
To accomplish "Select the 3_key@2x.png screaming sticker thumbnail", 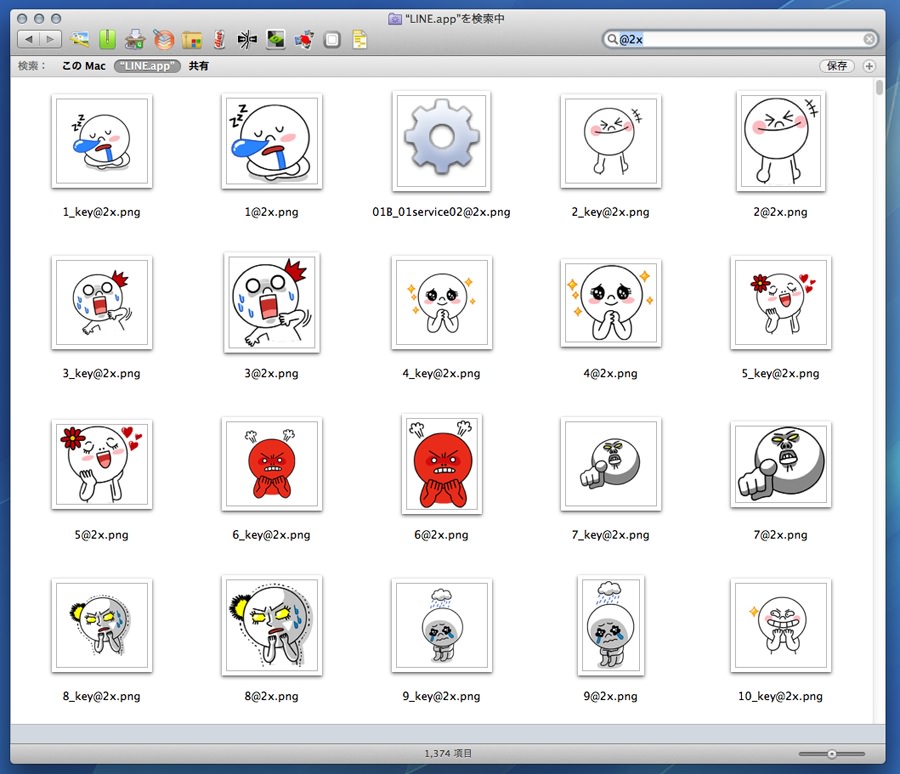I will coord(102,303).
